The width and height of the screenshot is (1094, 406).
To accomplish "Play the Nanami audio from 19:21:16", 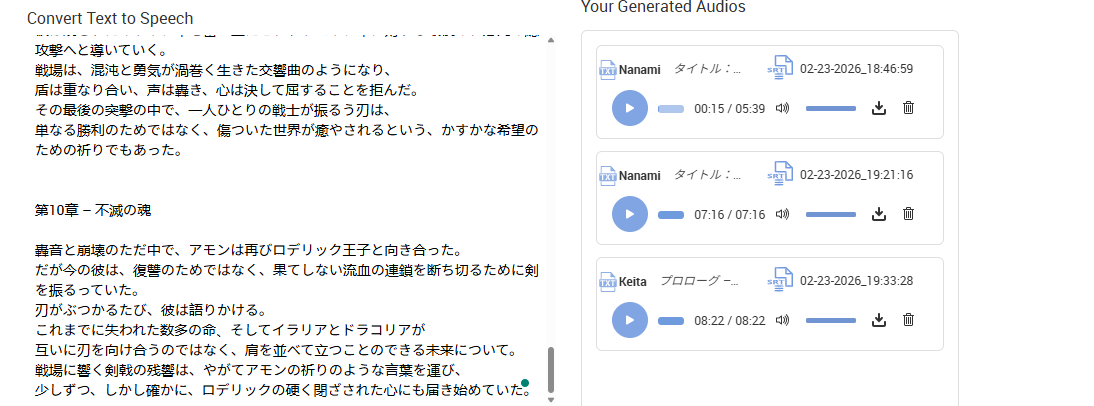I will tap(629, 214).
